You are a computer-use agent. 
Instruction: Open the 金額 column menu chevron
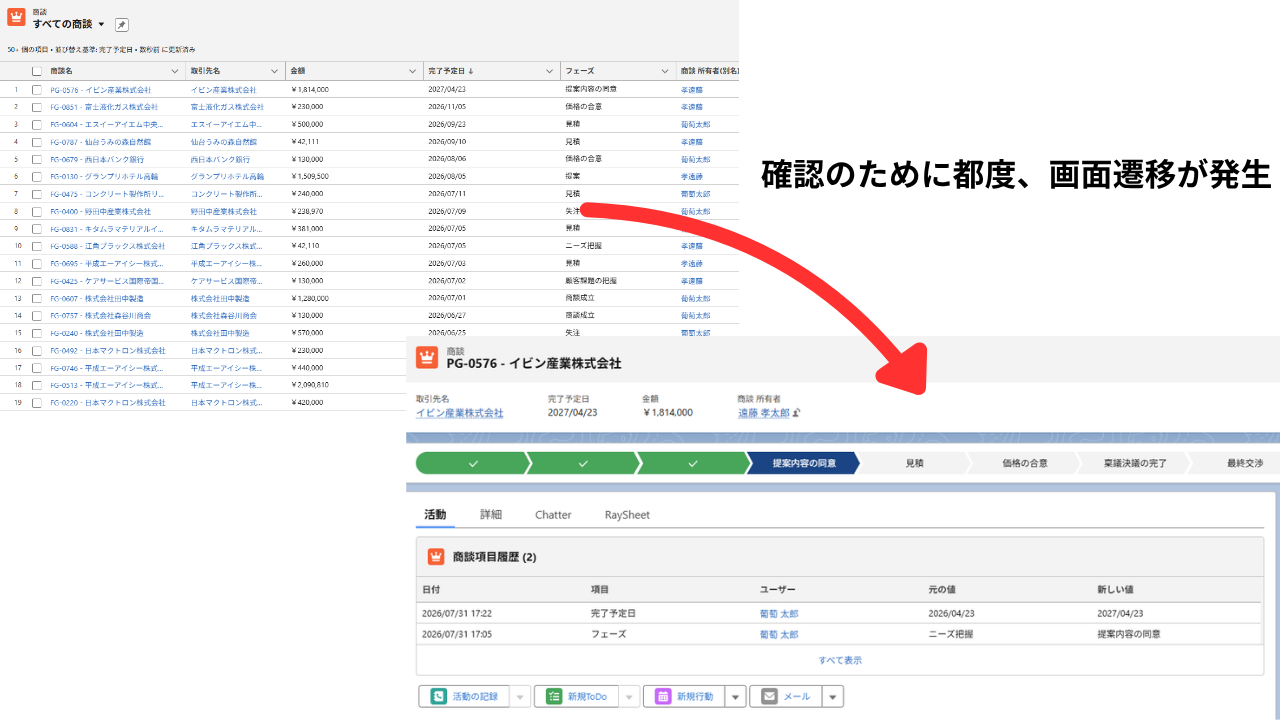(x=412, y=71)
